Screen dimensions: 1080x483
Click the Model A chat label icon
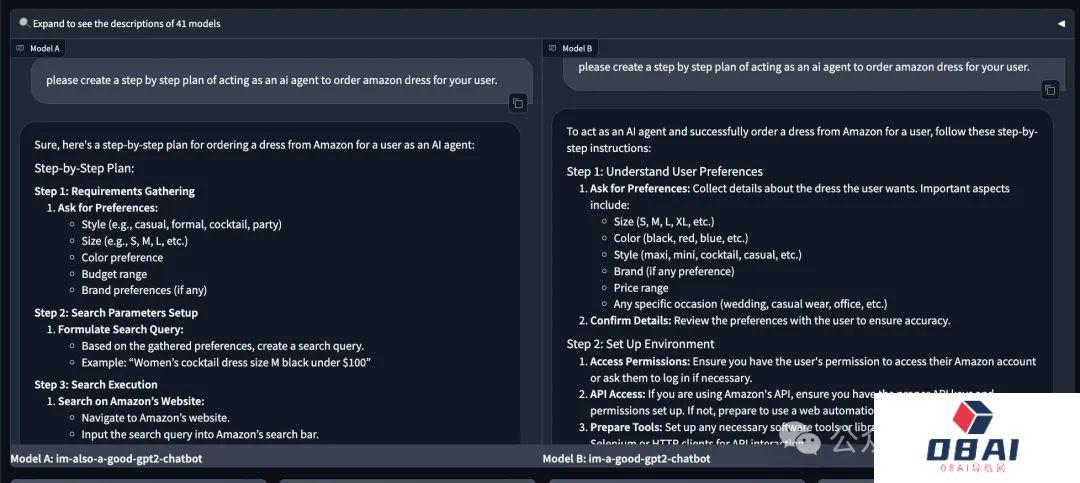click(20, 48)
